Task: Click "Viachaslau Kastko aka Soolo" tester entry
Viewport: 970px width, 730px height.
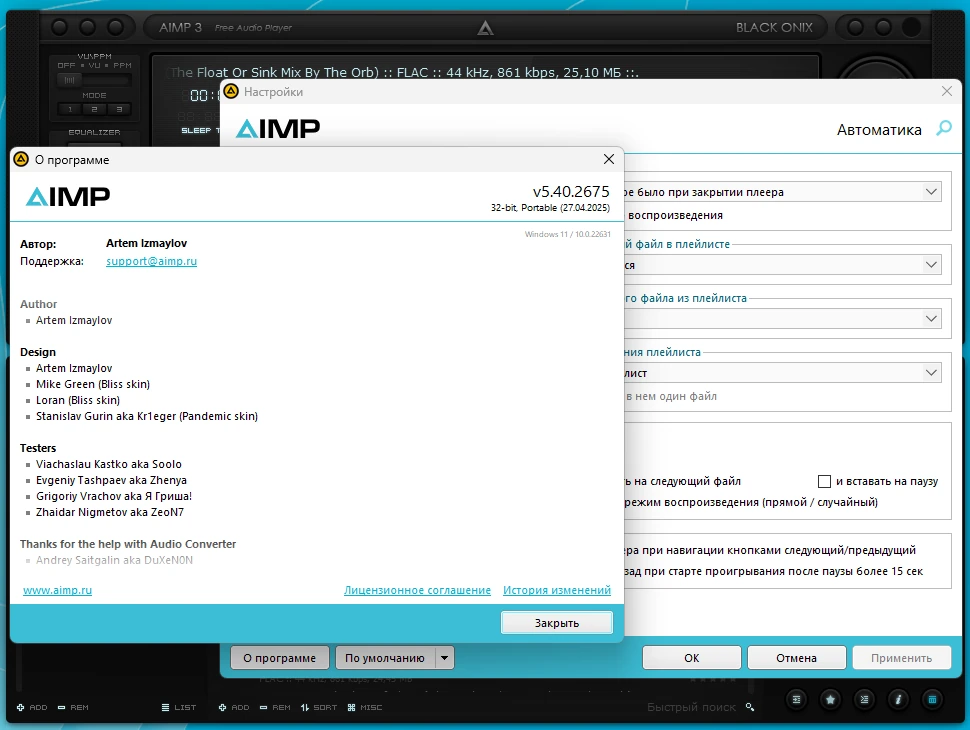Action: [109, 464]
